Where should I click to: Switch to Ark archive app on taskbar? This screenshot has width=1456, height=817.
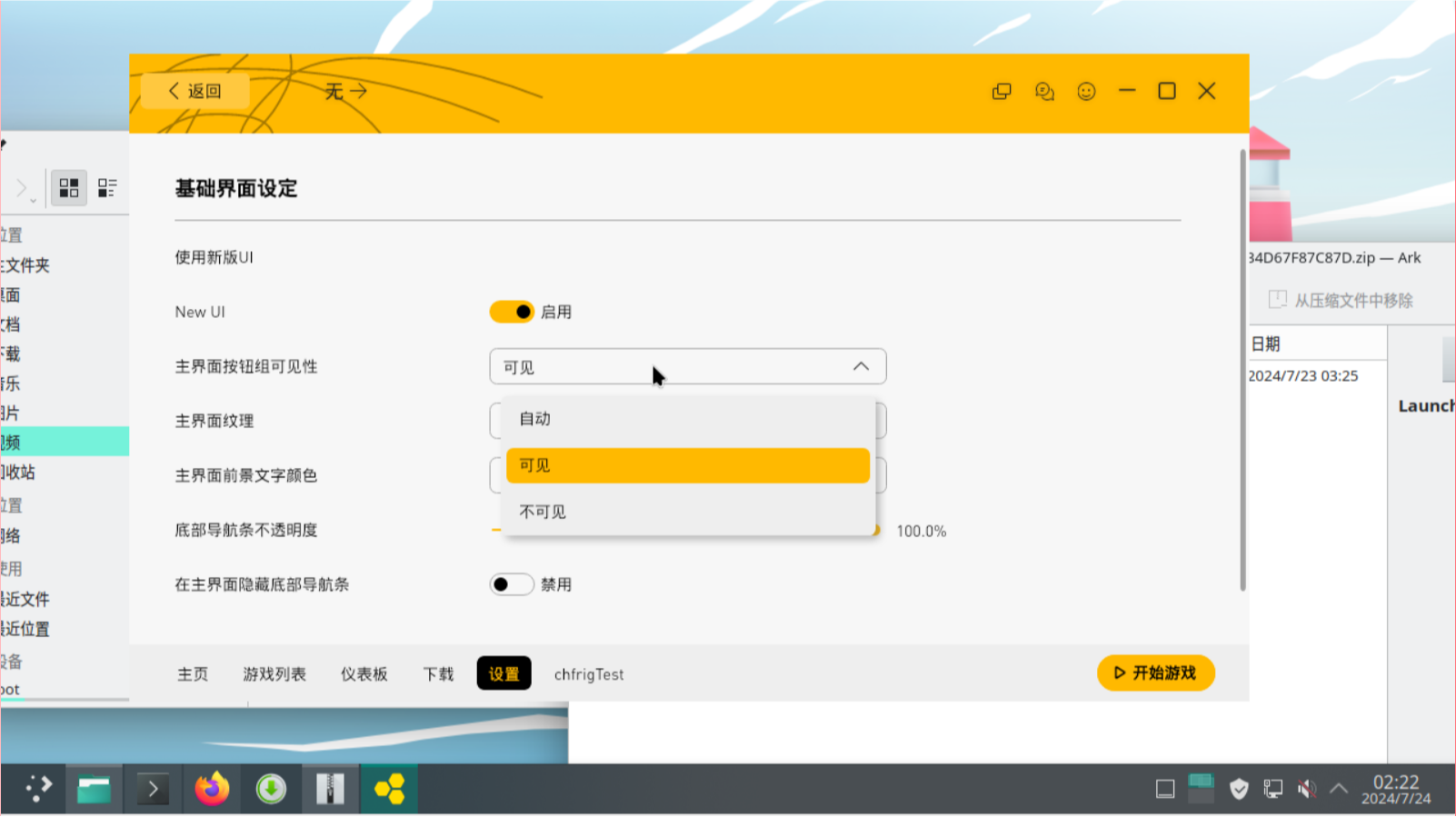point(330,789)
